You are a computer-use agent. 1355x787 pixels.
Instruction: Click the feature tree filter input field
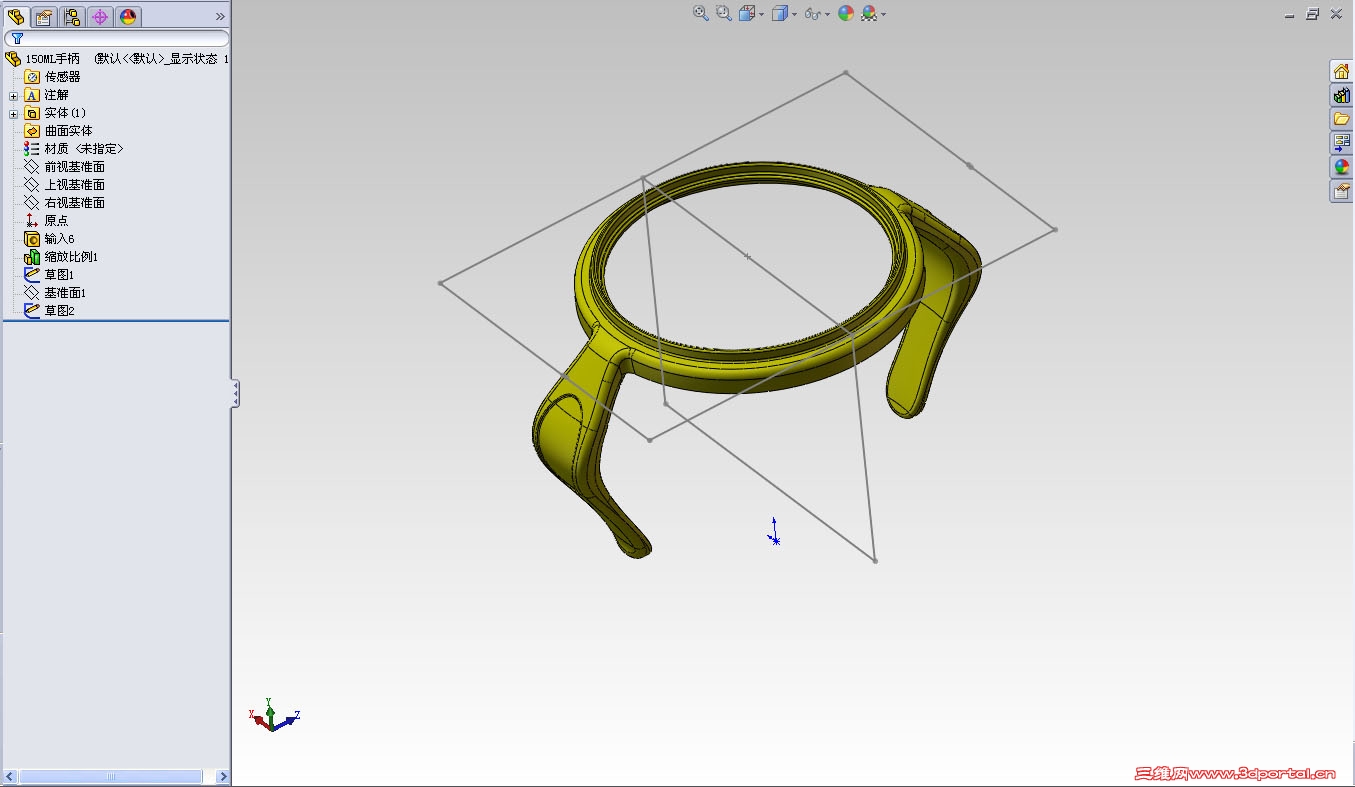pyautogui.click(x=117, y=38)
